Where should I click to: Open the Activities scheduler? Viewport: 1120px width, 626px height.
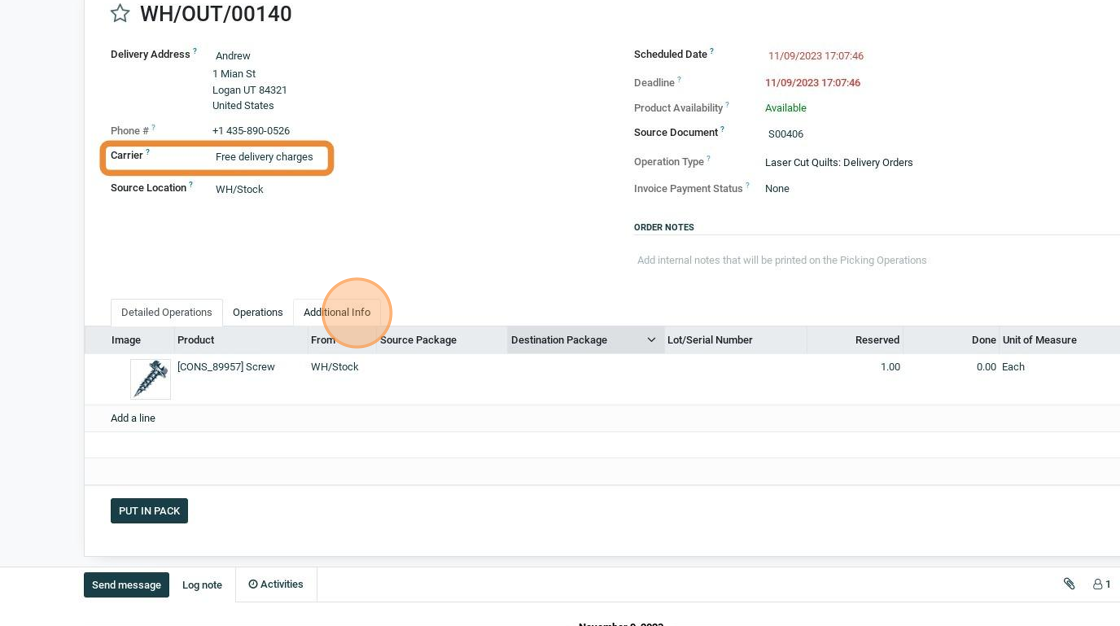[x=276, y=584]
